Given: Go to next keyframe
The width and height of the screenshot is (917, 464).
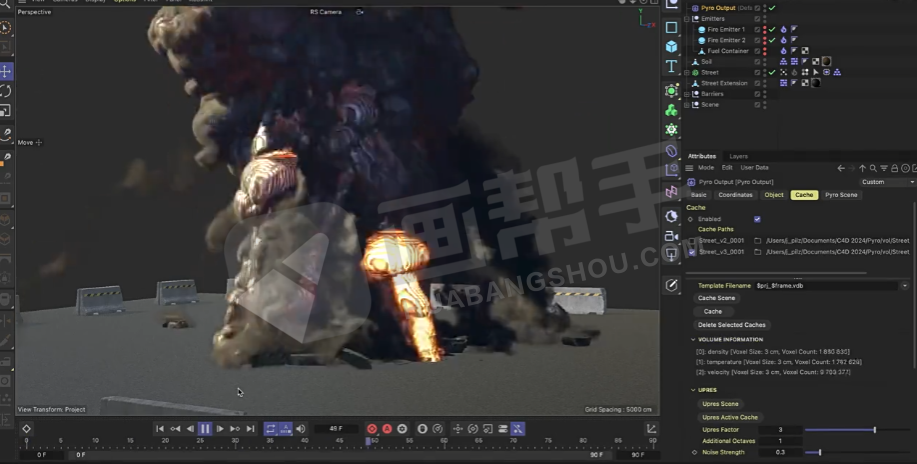Looking at the screenshot, I should coord(235,429).
